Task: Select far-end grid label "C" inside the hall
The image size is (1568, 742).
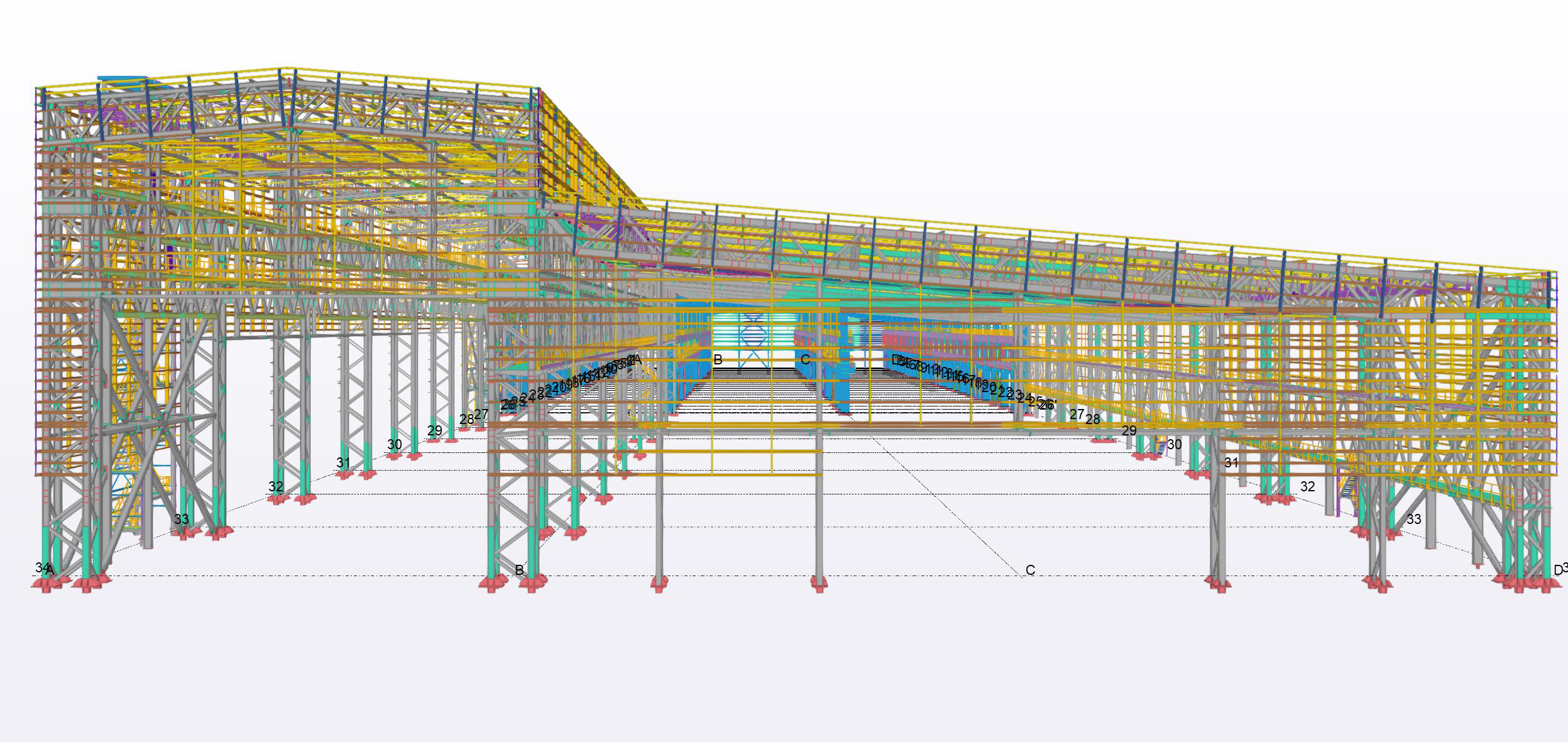Action: pyautogui.click(x=805, y=360)
